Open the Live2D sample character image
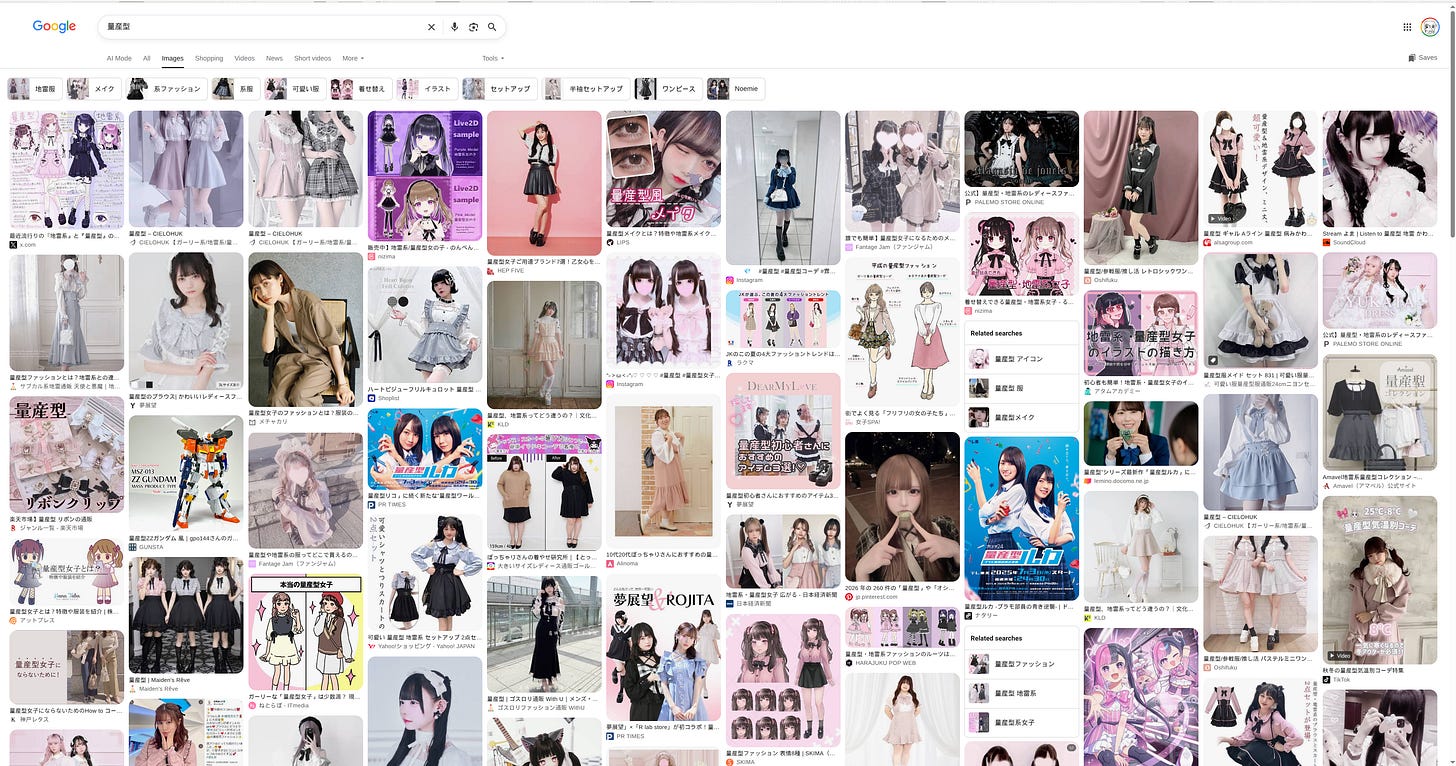This screenshot has height=766, width=1456. coord(425,175)
